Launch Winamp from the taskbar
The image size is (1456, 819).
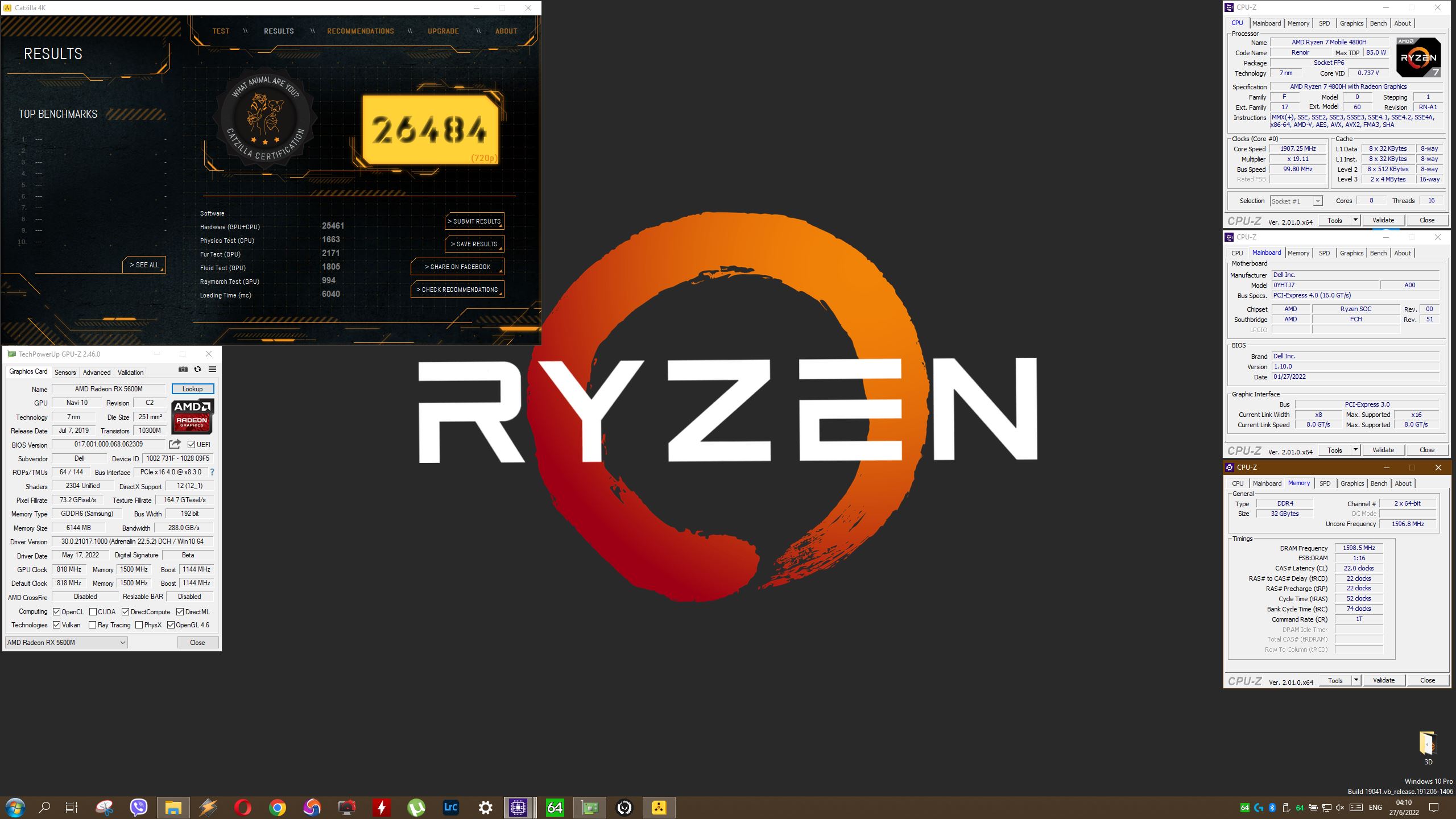coord(208,808)
